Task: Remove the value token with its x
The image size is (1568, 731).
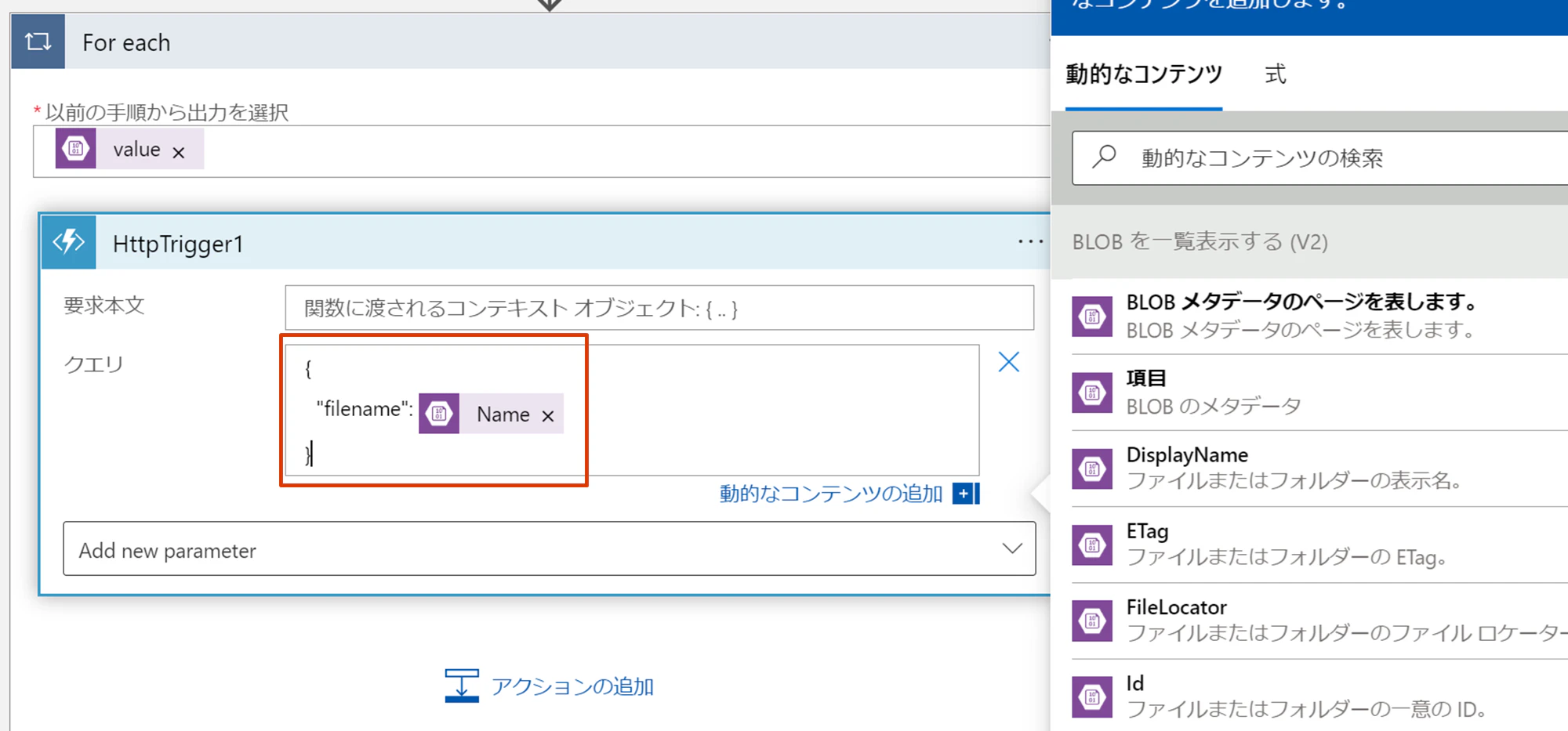Action: coord(179,152)
